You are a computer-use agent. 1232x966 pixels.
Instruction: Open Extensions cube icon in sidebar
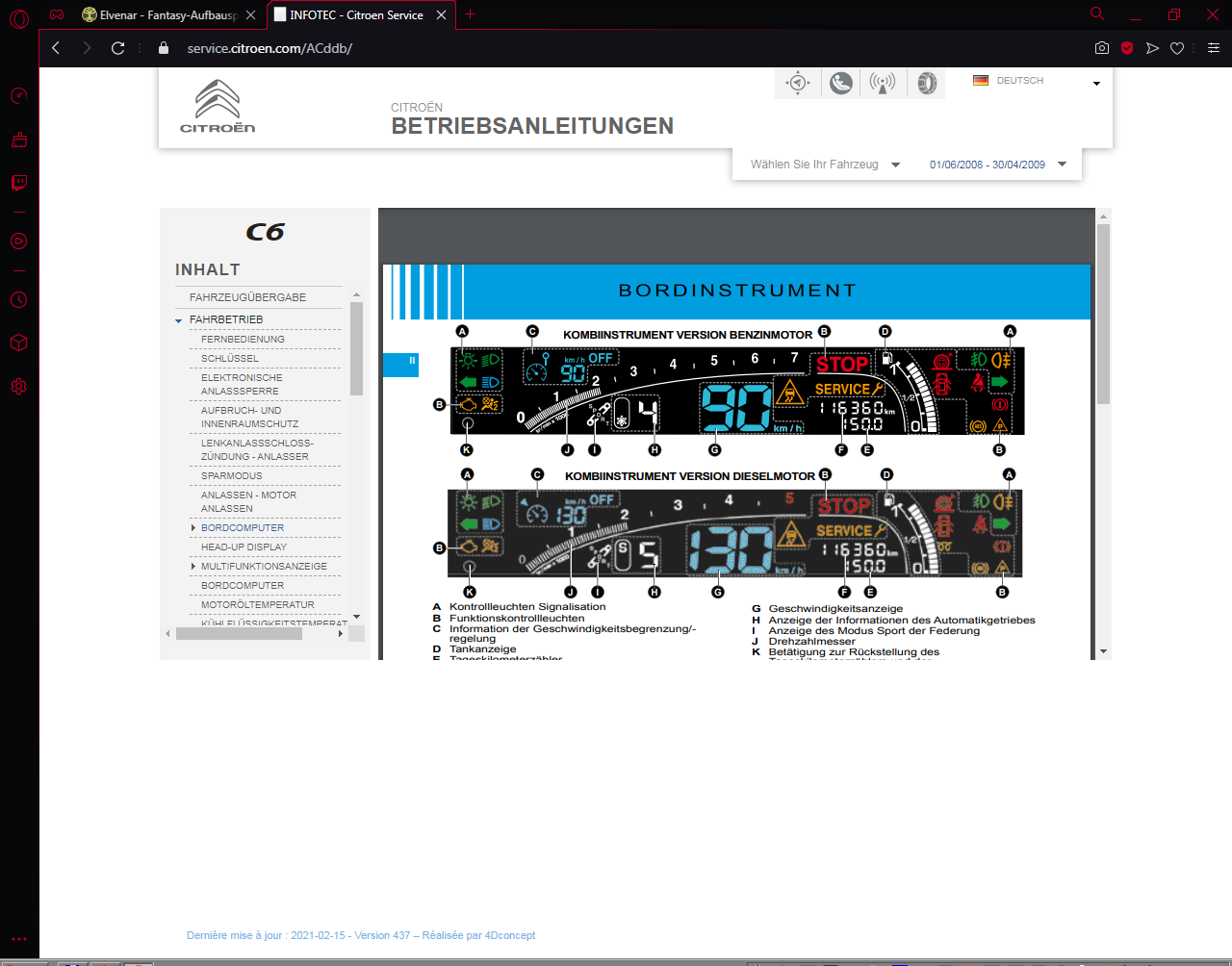click(18, 343)
